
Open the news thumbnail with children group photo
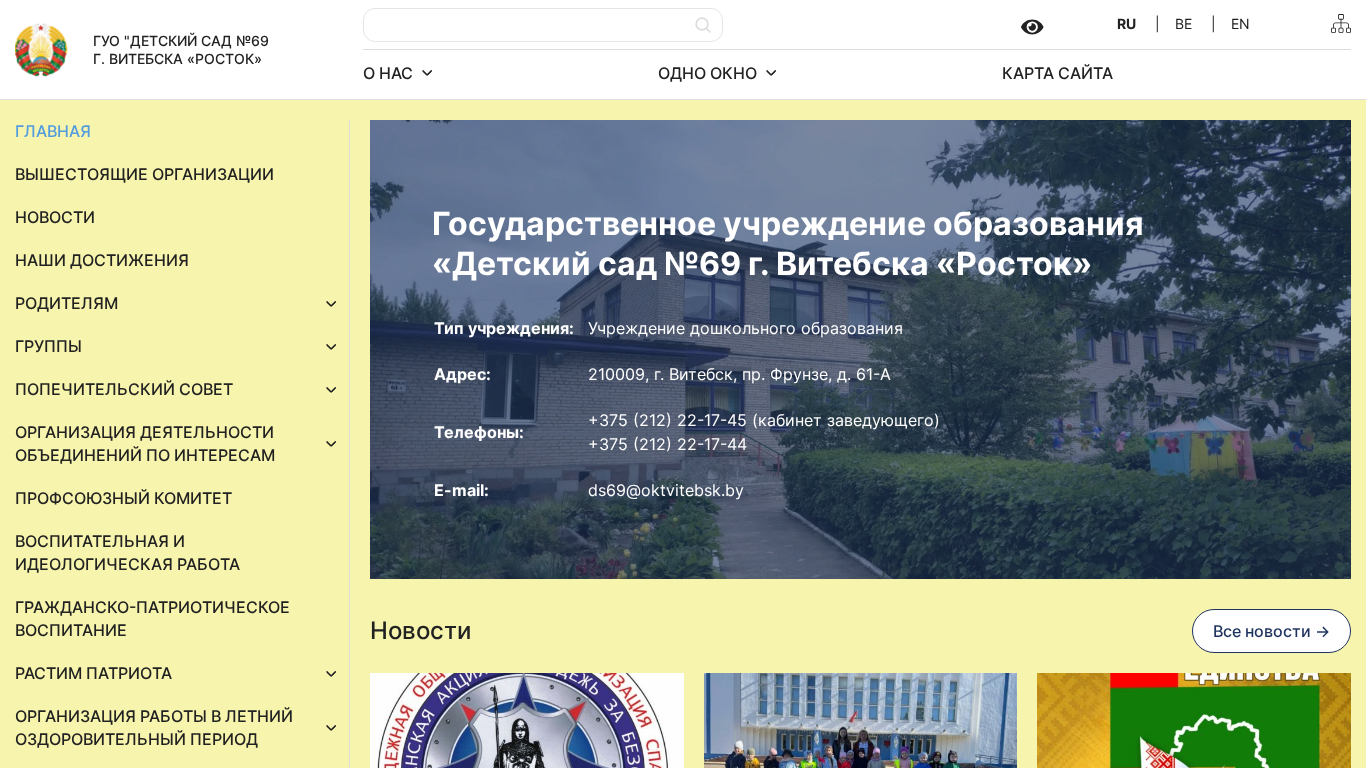(860, 720)
